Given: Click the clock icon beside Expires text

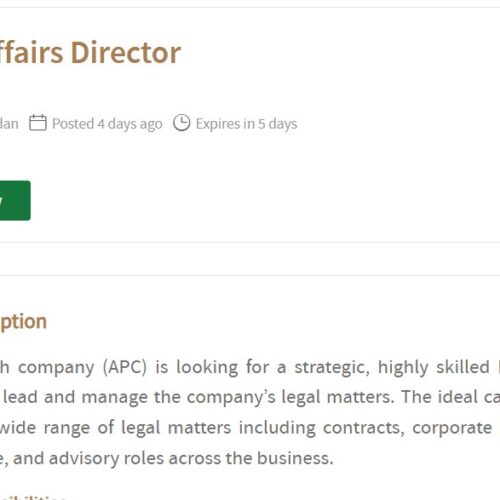Looking at the screenshot, I should point(182,123).
